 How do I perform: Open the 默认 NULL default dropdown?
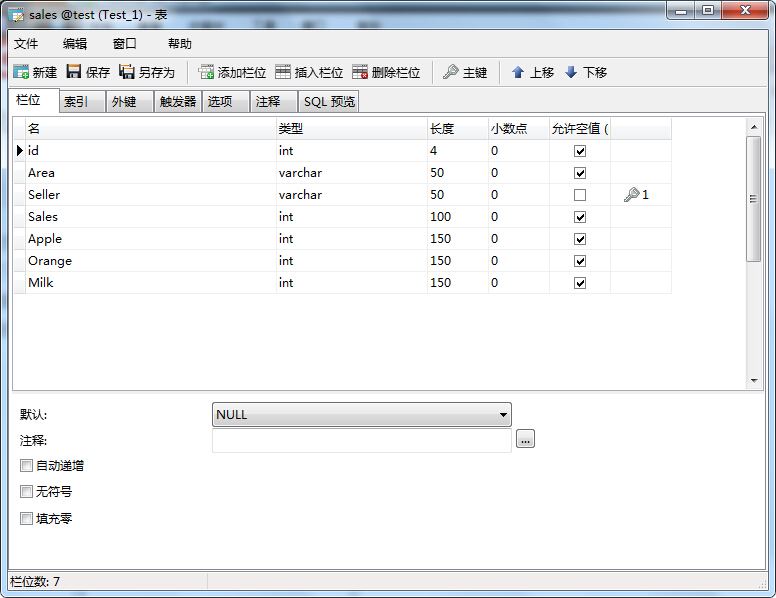[362, 414]
